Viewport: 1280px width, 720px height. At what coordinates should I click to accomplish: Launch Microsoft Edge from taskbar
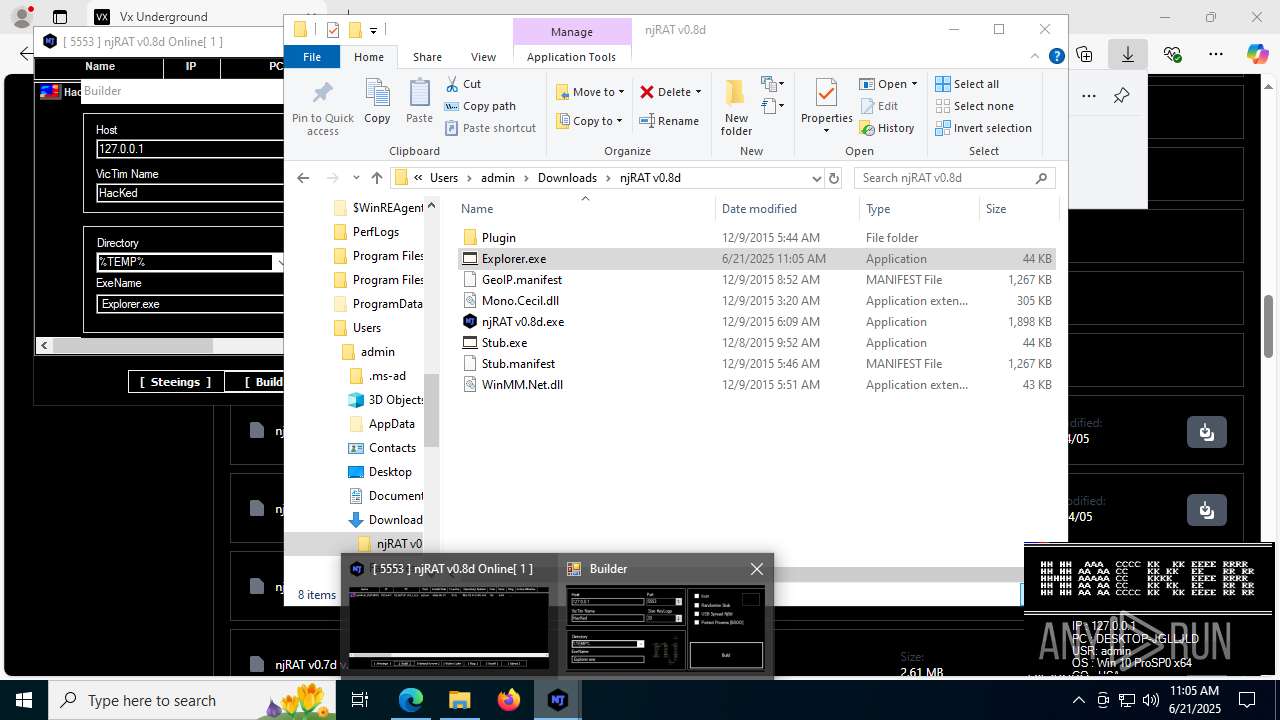tap(411, 700)
